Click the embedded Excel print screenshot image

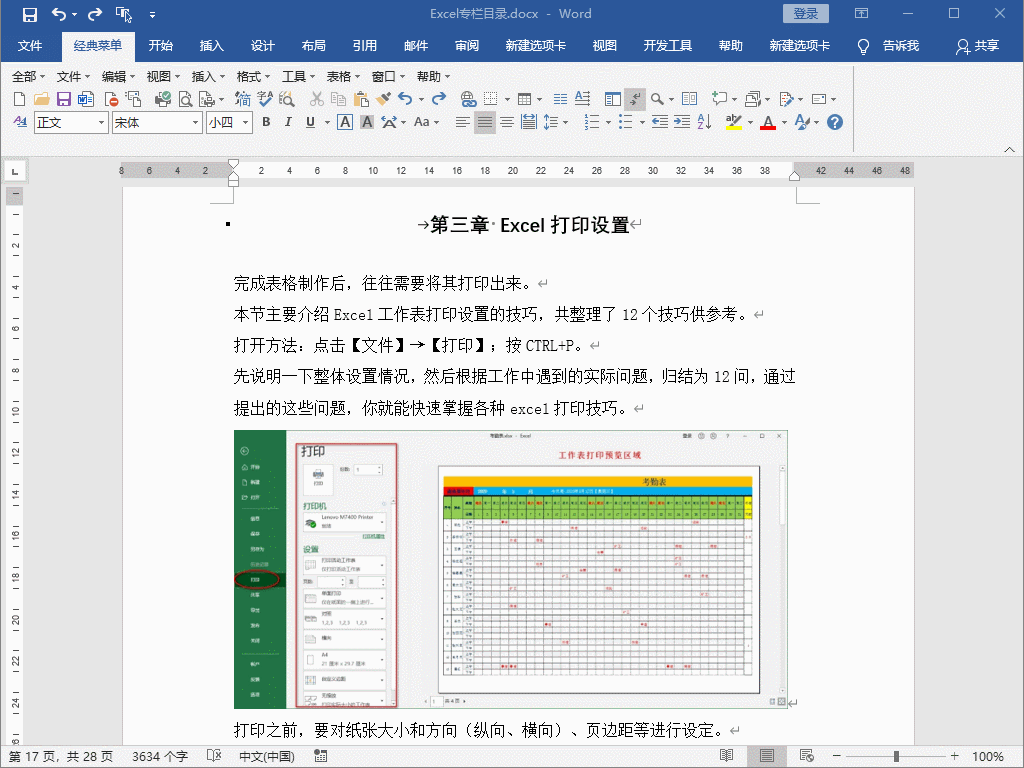511,569
